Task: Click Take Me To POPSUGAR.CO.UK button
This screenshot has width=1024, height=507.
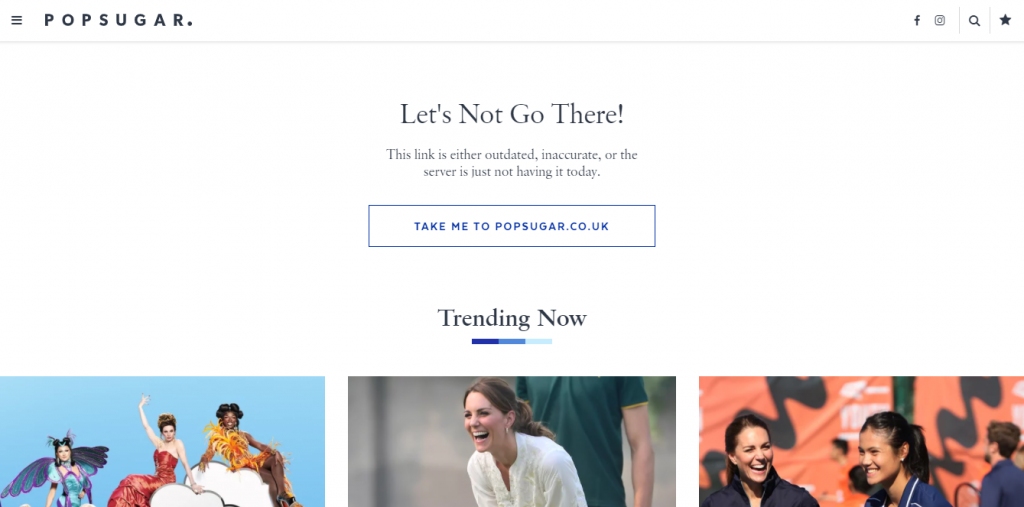Action: pos(512,226)
